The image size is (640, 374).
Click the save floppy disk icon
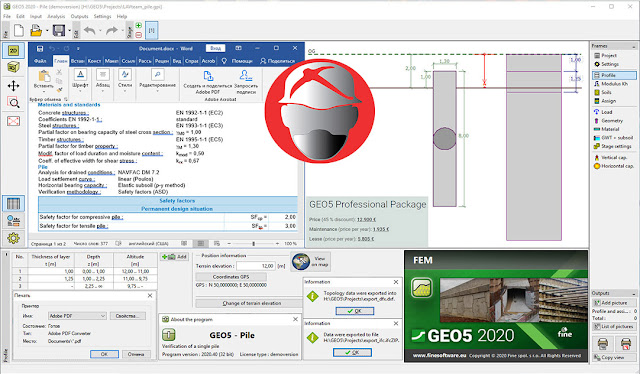click(59, 31)
